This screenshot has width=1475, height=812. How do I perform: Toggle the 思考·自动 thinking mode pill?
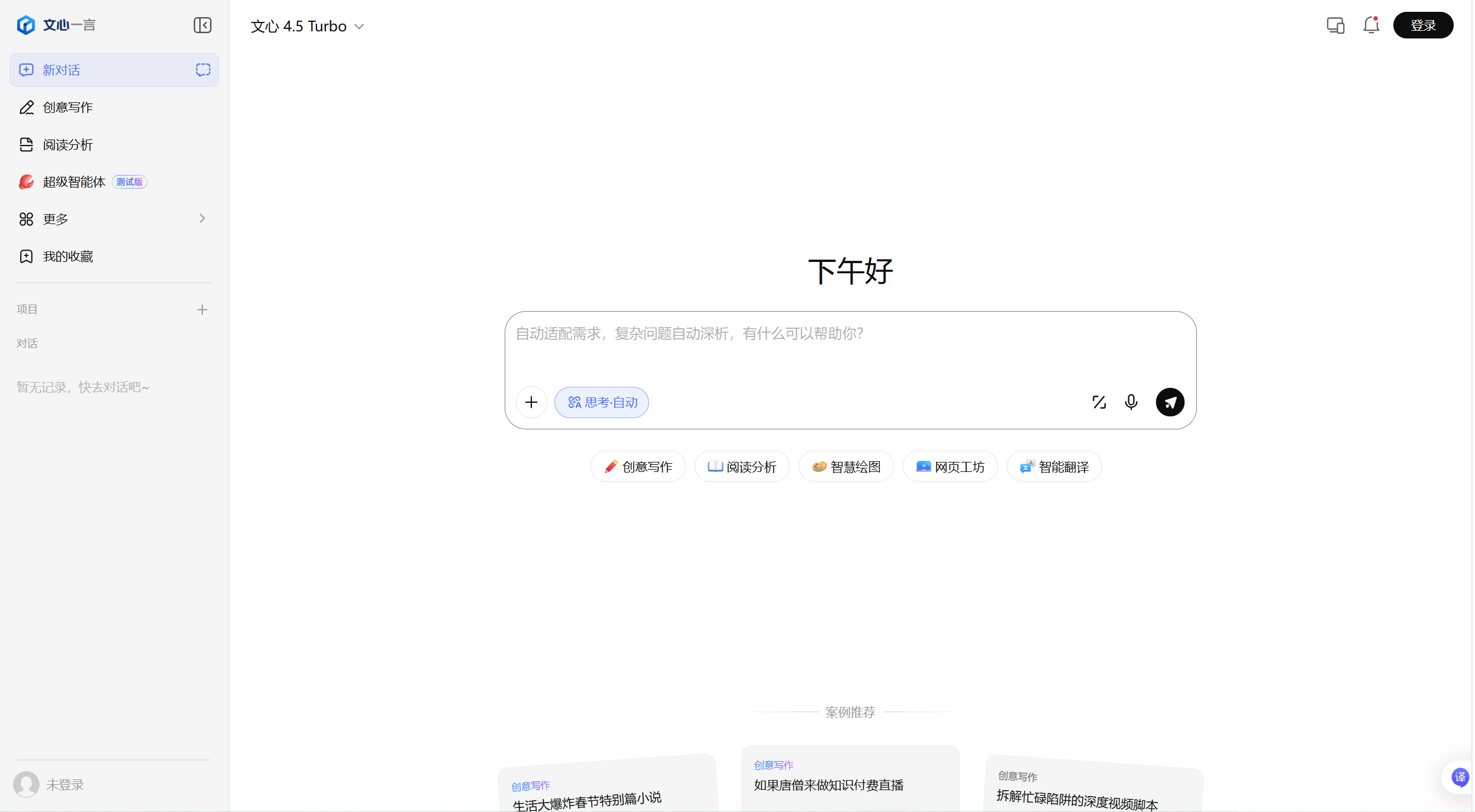pos(601,402)
